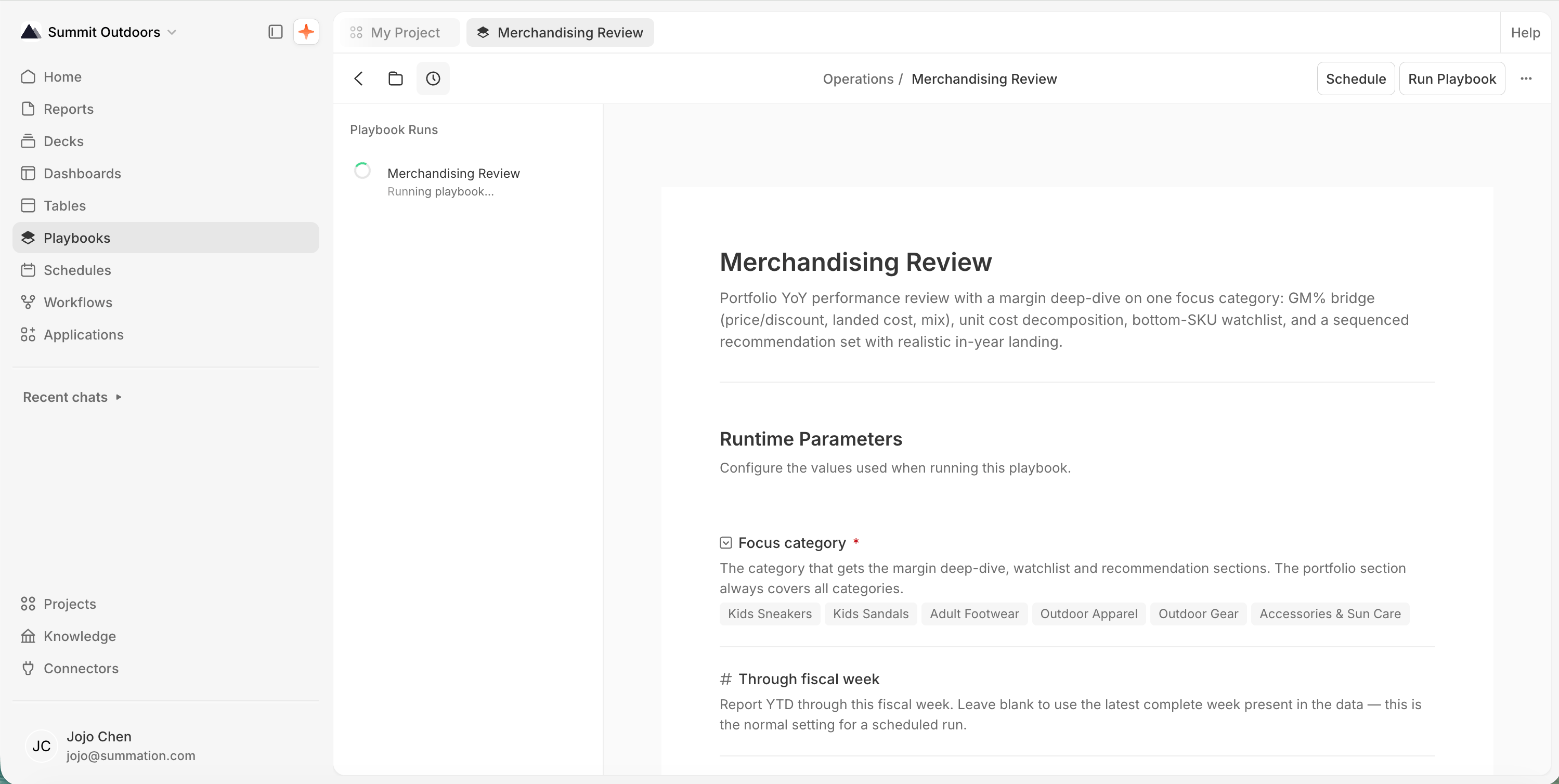Image resolution: width=1559 pixels, height=784 pixels.
Task: Collapse the sidebar panel icon
Action: click(276, 32)
